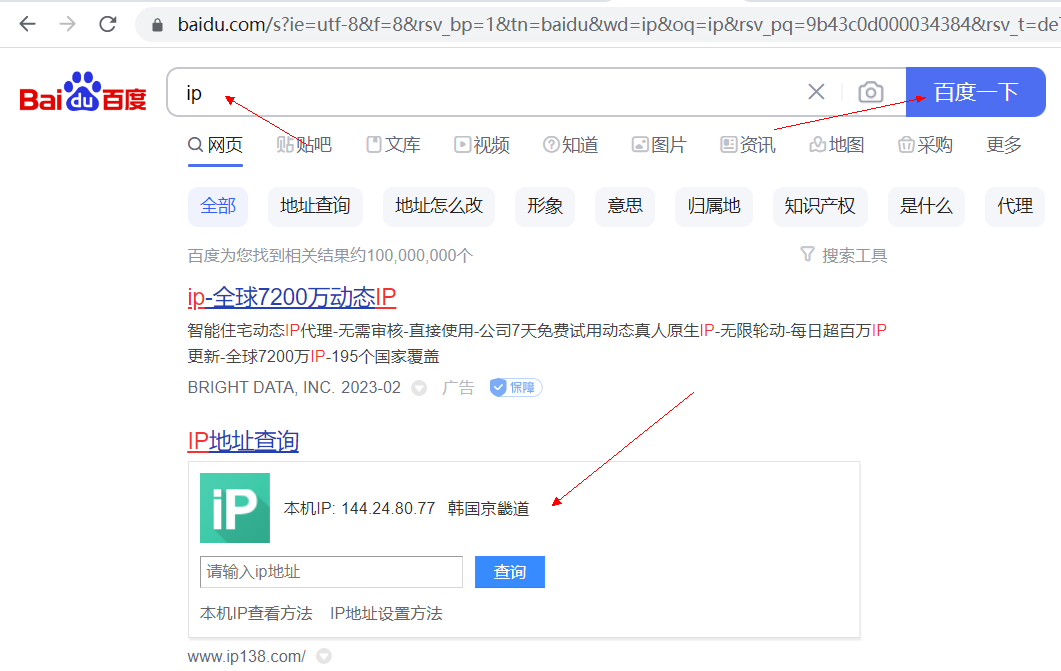Open 搜索工具 filter tools
The height and width of the screenshot is (671, 1061).
(844, 255)
